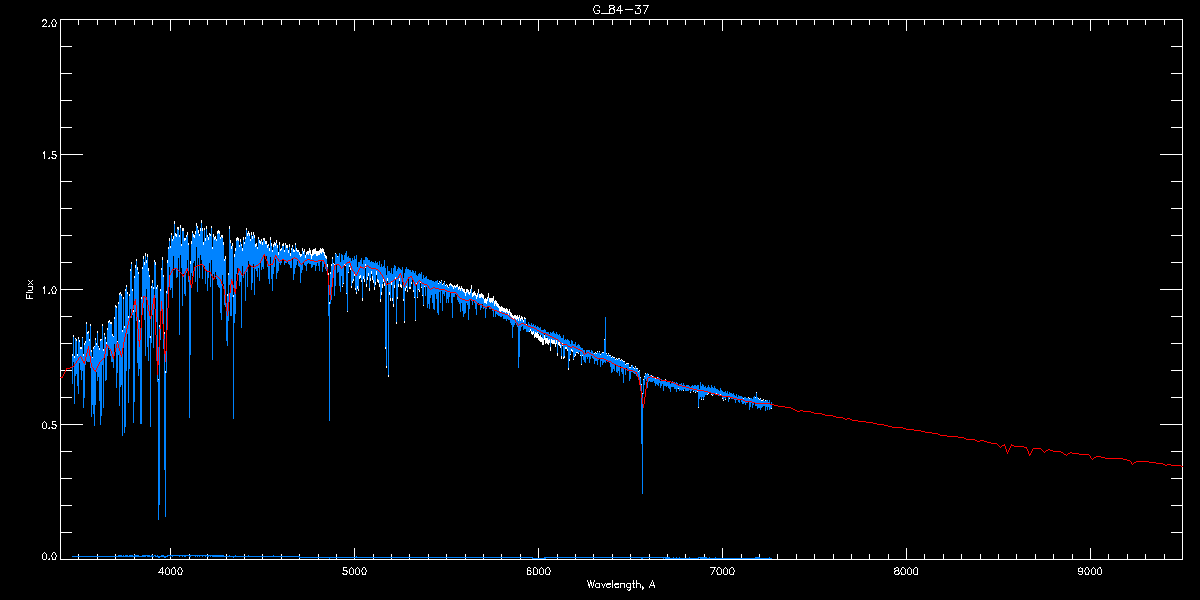The image size is (1200, 600).
Task: Click the 1.0 flux tick label
Action: 48,290
